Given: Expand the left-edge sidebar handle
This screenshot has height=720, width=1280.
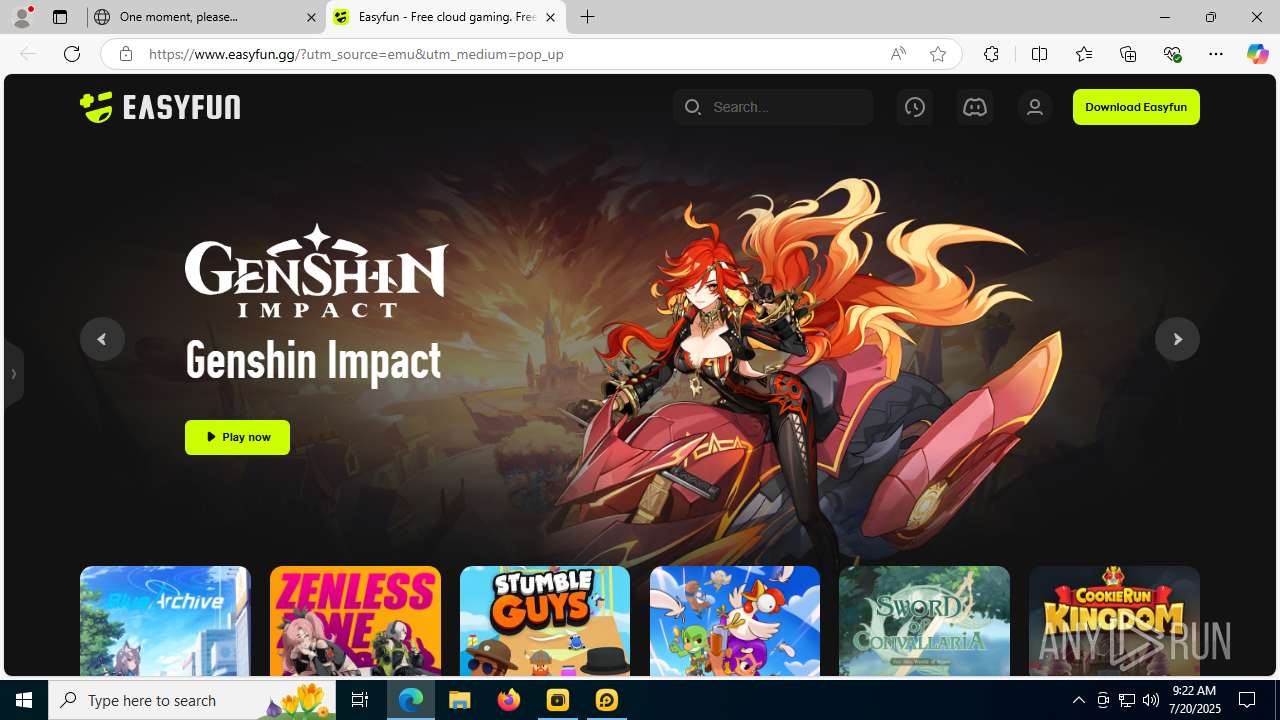Looking at the screenshot, I should (x=13, y=374).
